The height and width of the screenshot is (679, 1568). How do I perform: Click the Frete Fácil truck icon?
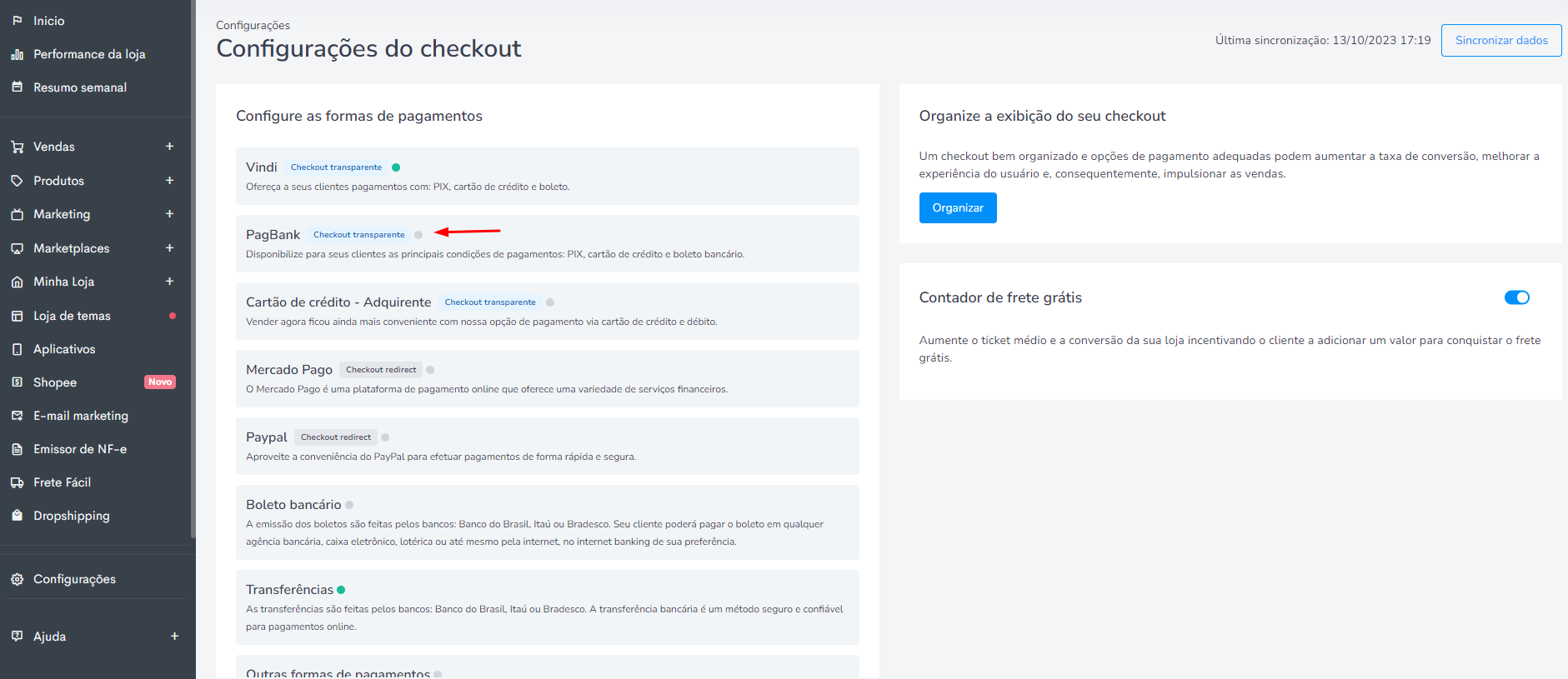coord(17,482)
